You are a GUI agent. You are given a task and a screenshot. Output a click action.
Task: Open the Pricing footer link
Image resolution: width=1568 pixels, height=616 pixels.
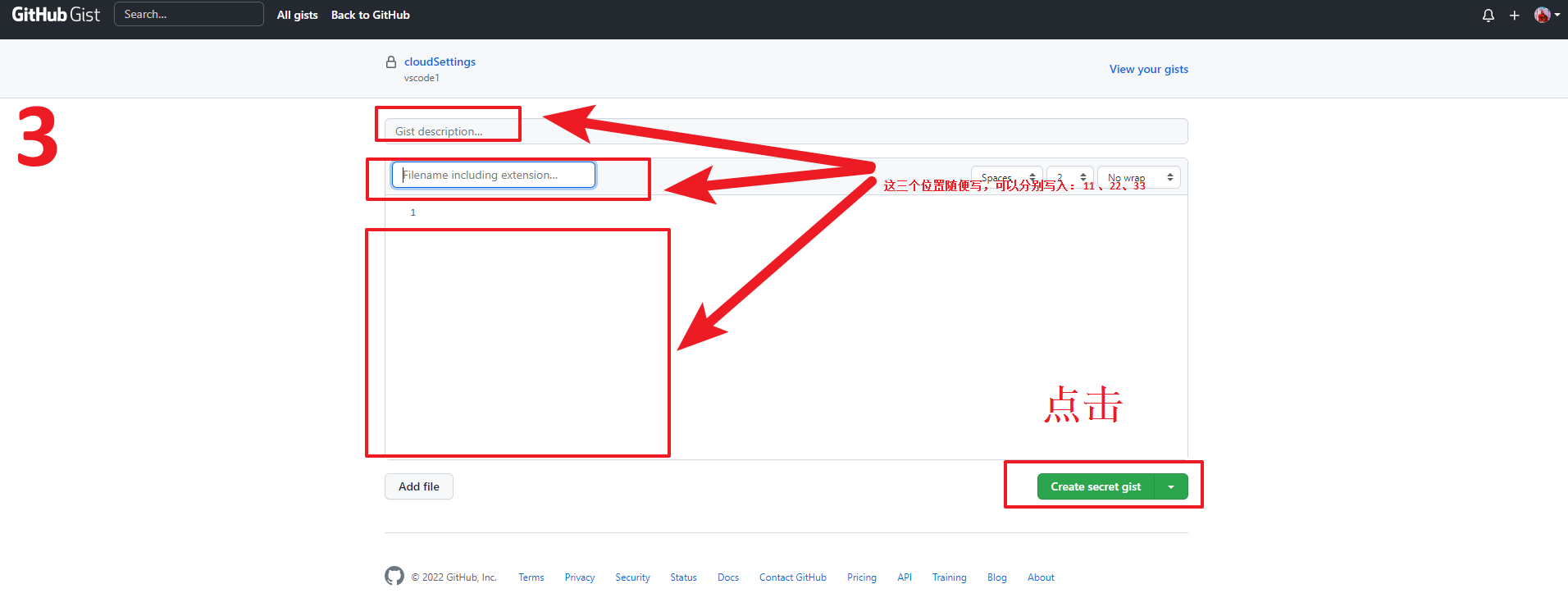pyautogui.click(x=862, y=577)
